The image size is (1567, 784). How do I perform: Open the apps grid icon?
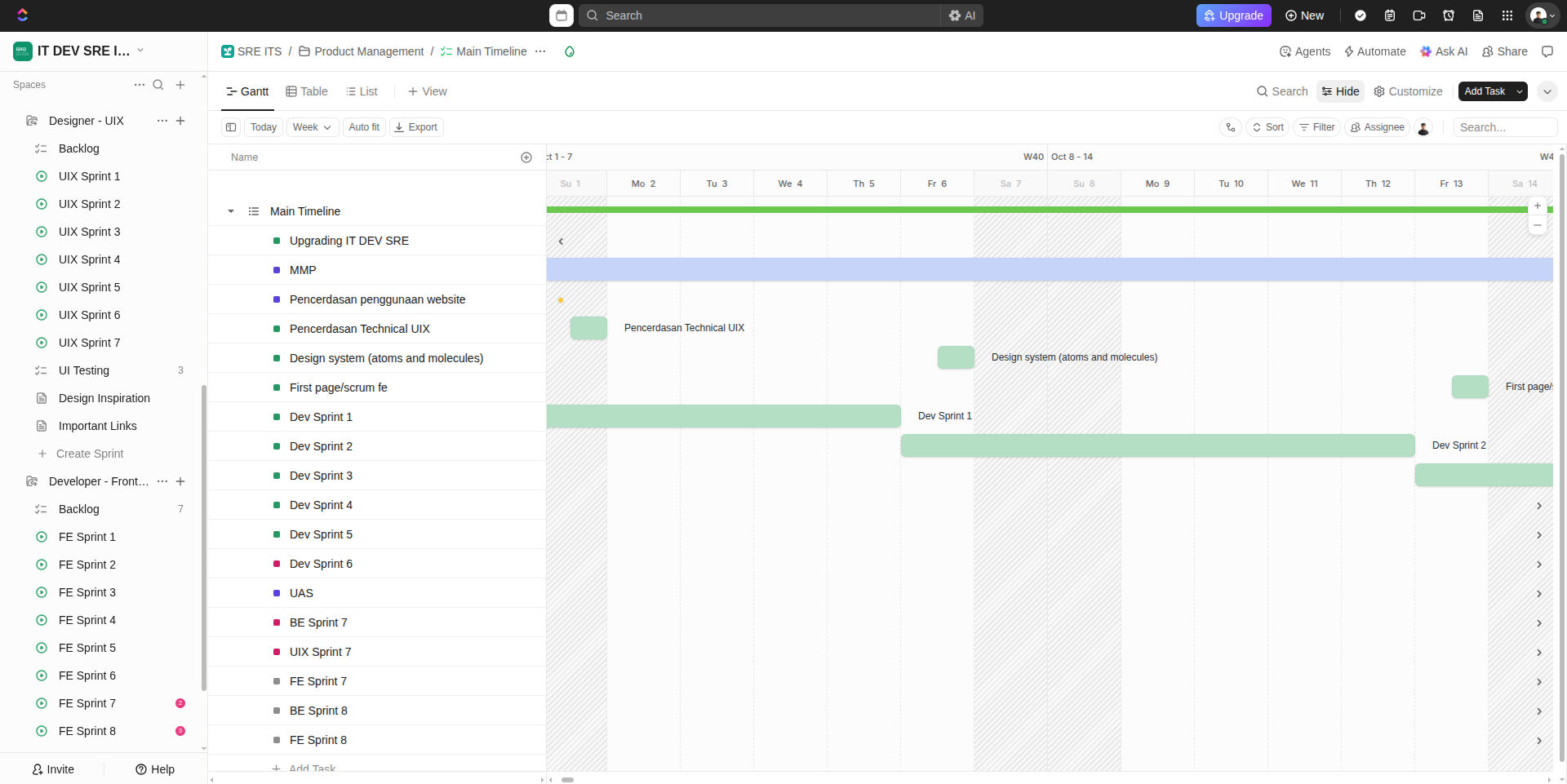(1507, 16)
